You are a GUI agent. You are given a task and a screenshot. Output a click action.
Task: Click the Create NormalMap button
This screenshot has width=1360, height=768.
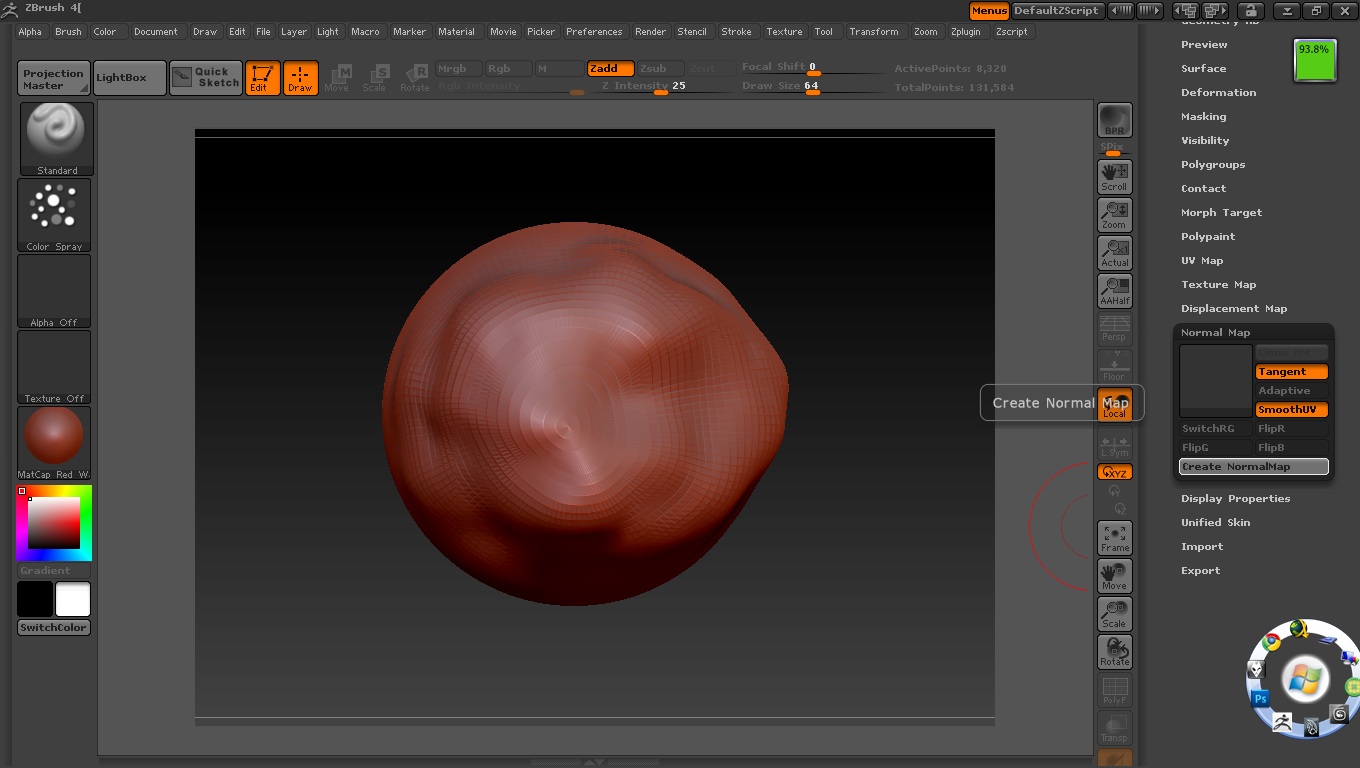[1254, 467]
